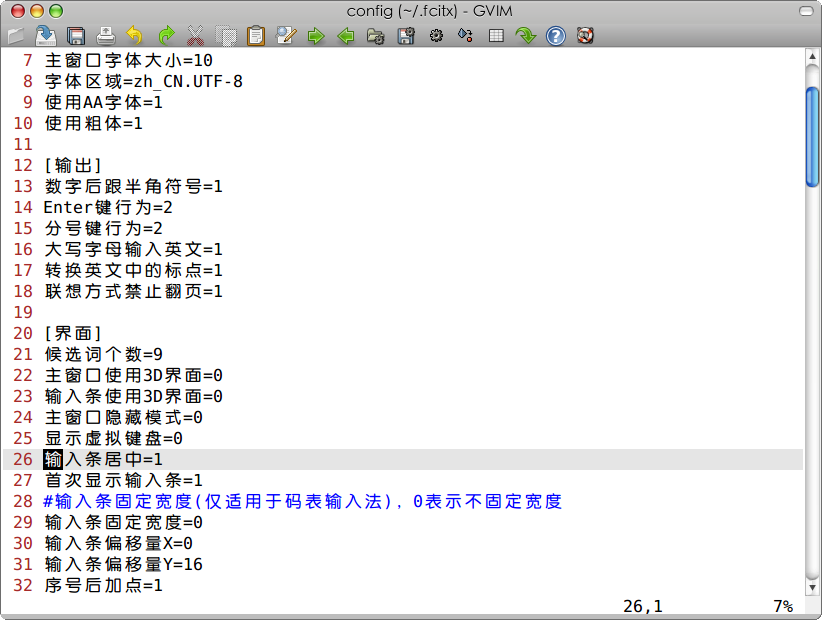The image size is (822, 620).
Task: Build tags with the table icon
Action: point(496,36)
